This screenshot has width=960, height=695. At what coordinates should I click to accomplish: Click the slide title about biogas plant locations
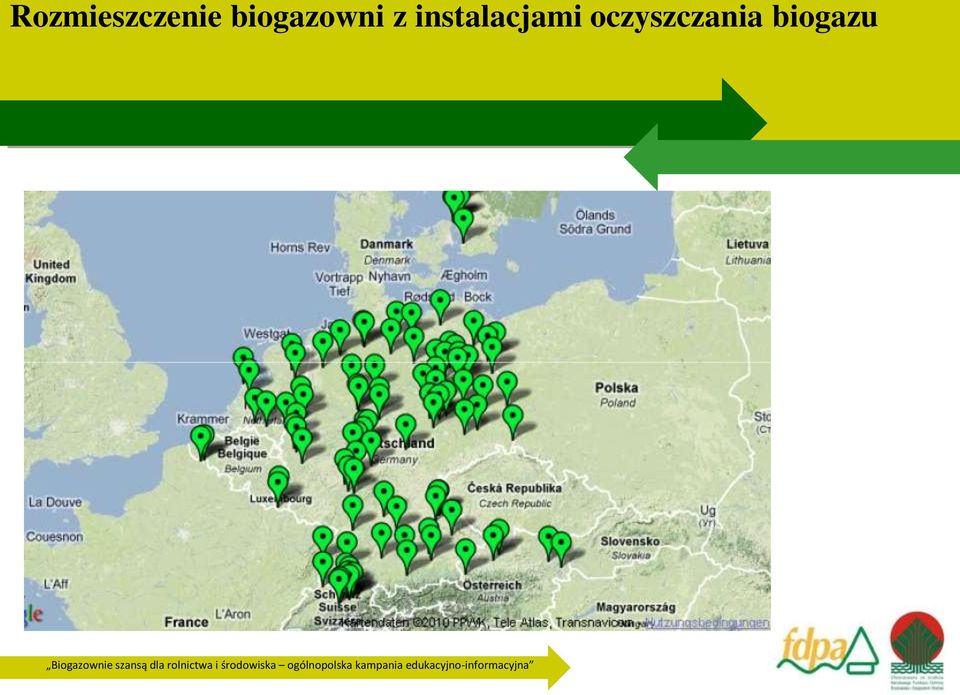[x=444, y=17]
